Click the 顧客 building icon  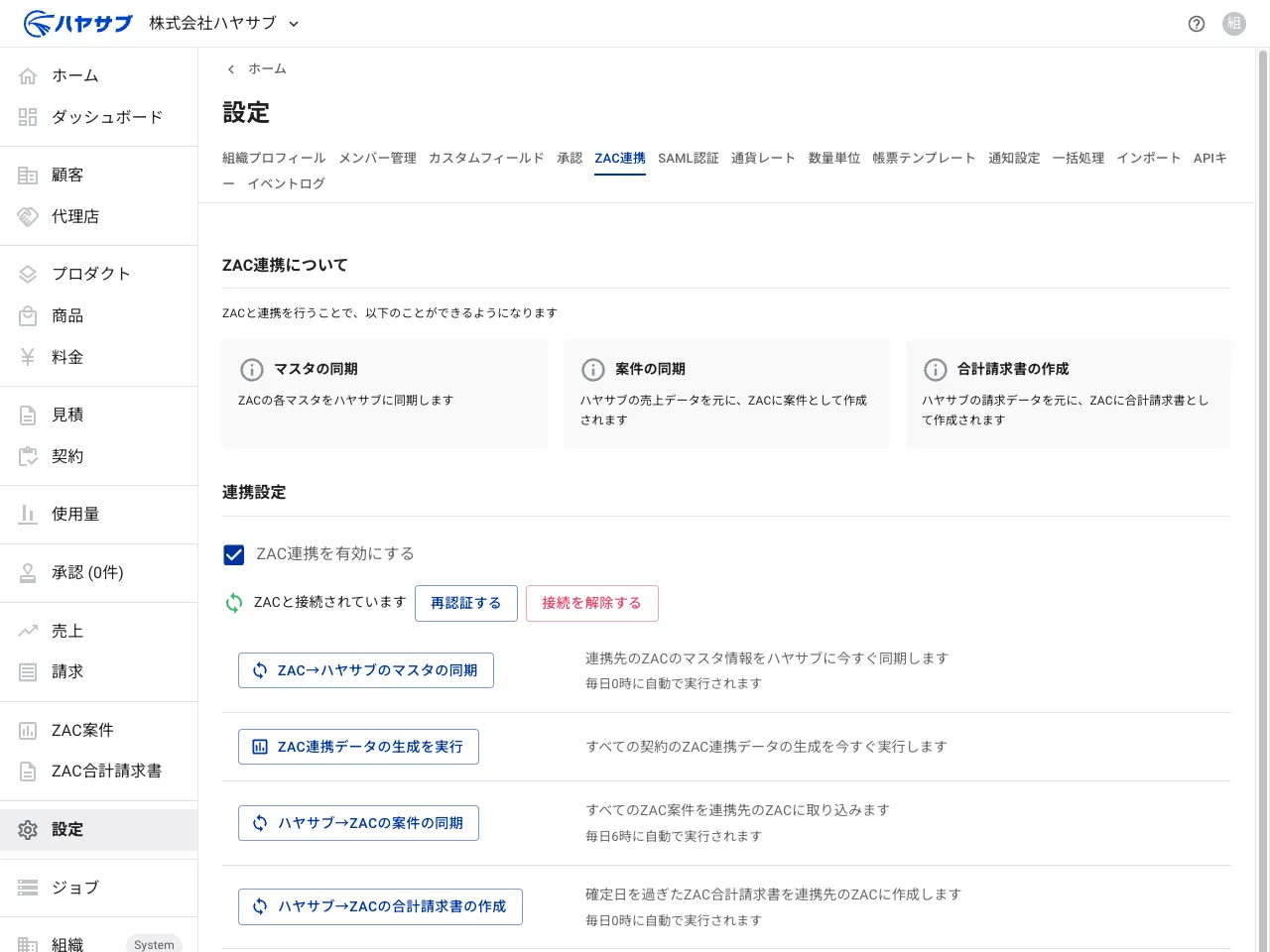[28, 175]
